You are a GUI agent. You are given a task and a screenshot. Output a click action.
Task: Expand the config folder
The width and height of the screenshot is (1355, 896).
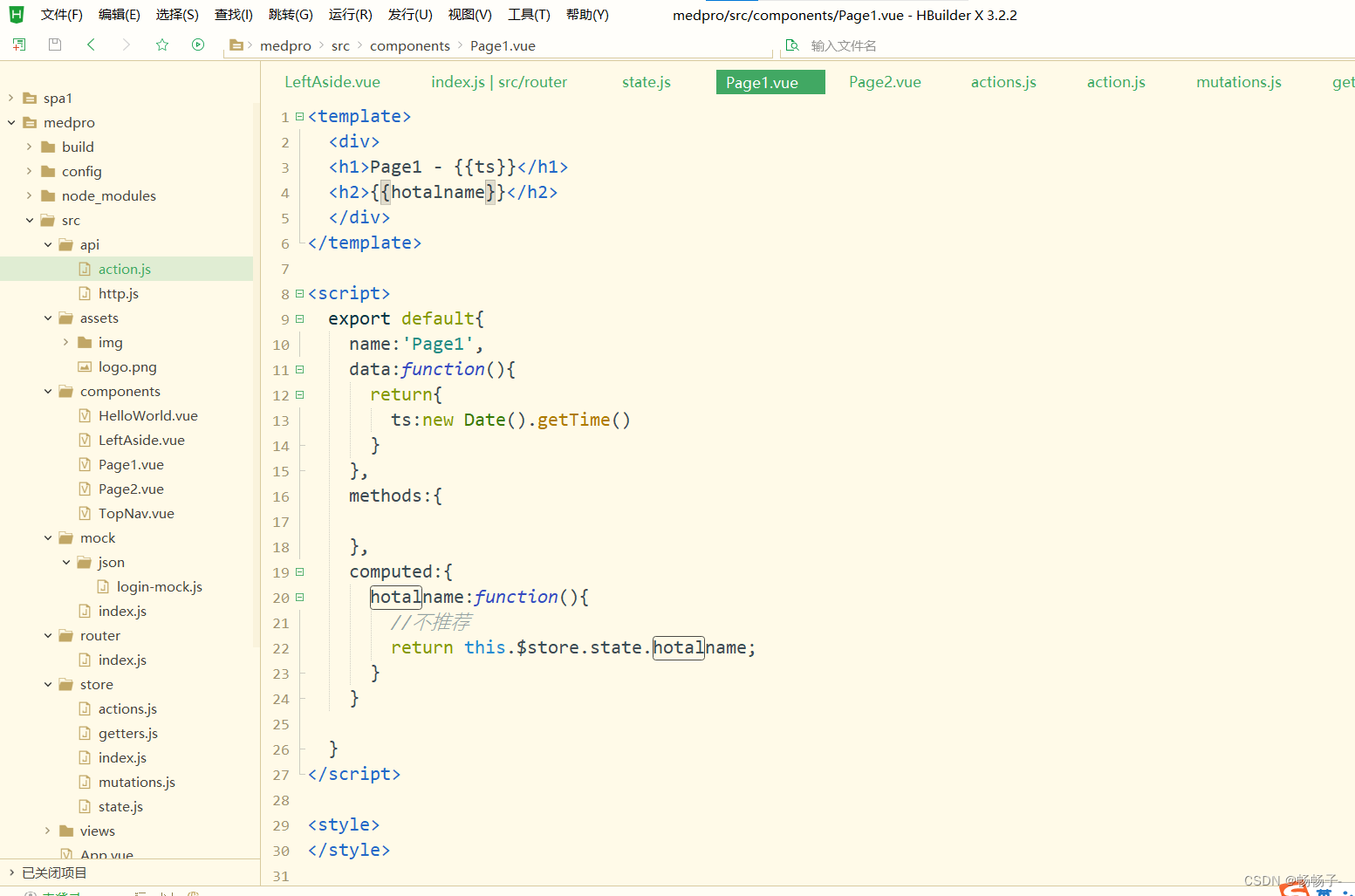coord(30,171)
